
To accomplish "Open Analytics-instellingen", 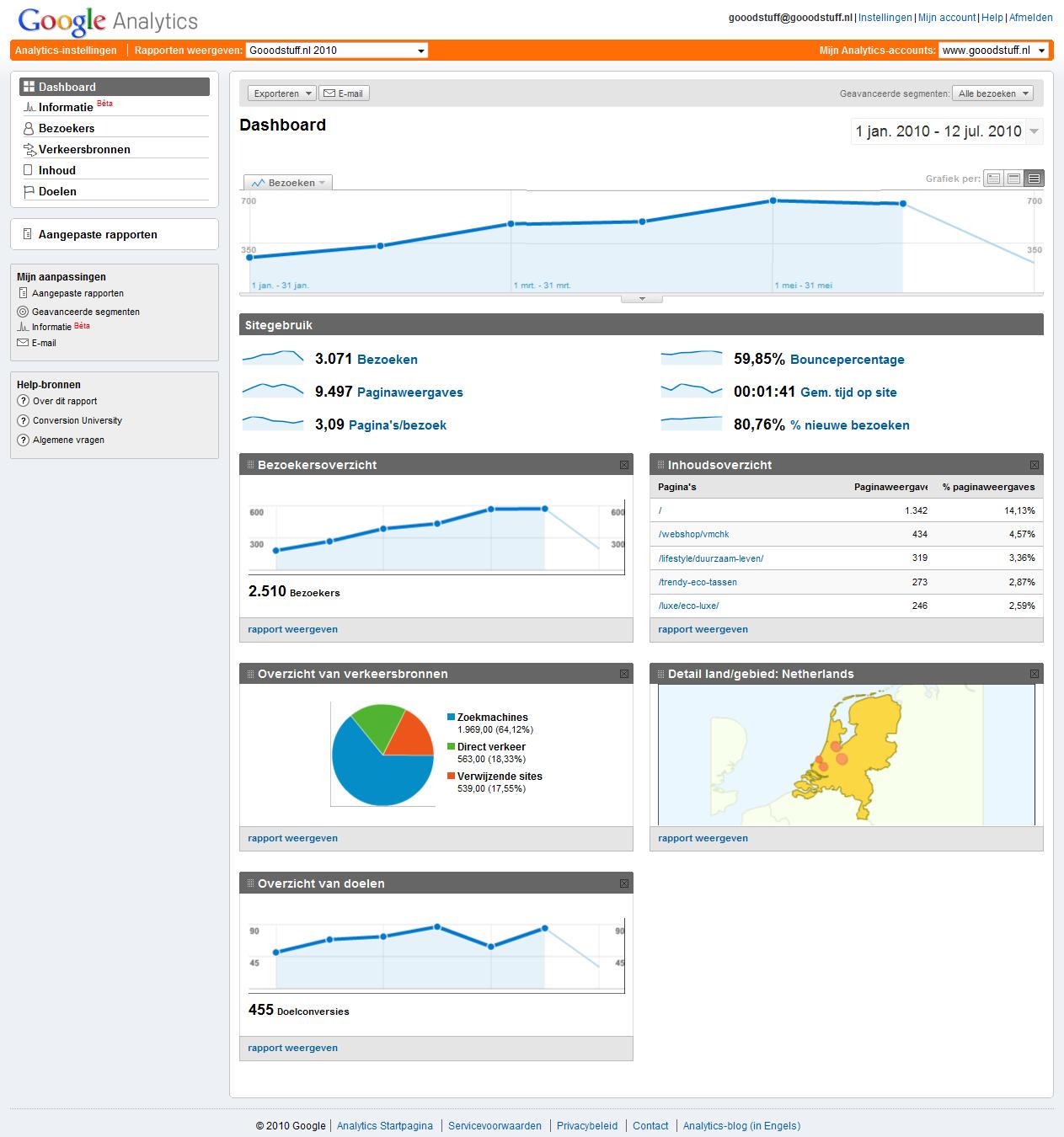I will [66, 50].
